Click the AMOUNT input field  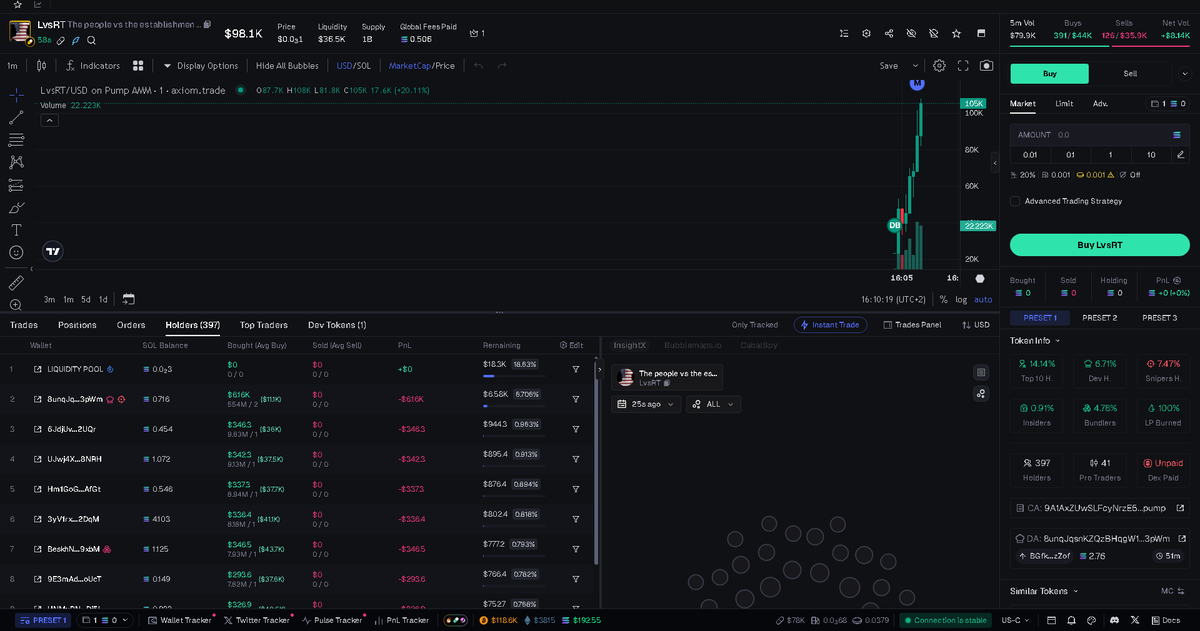tap(1099, 134)
